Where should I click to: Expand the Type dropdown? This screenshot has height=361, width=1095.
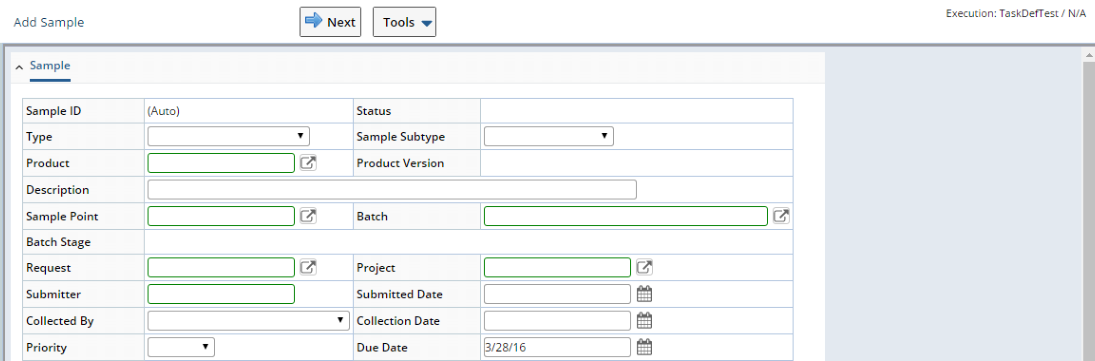[x=228, y=136]
